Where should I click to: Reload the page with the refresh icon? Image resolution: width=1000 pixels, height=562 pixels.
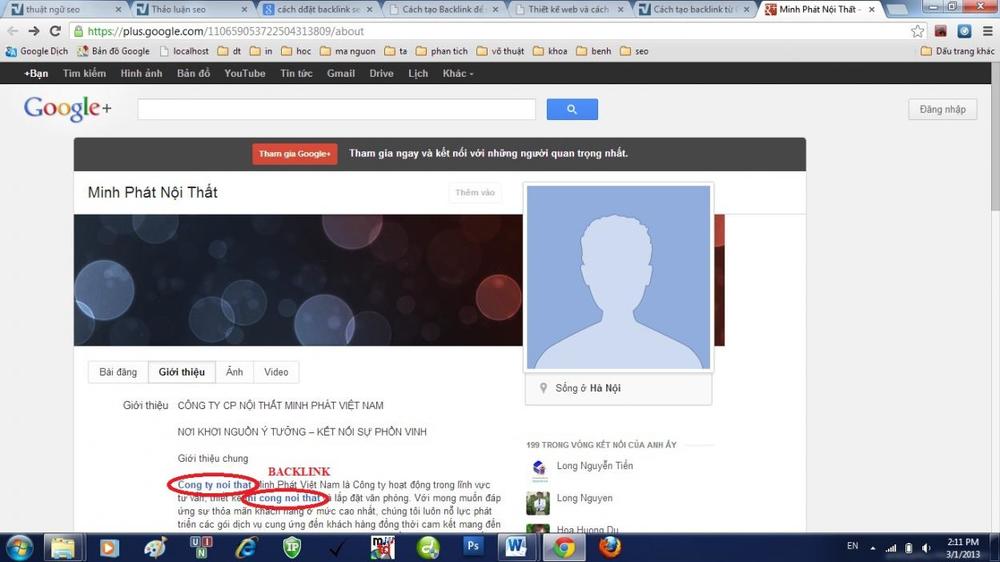click(55, 31)
